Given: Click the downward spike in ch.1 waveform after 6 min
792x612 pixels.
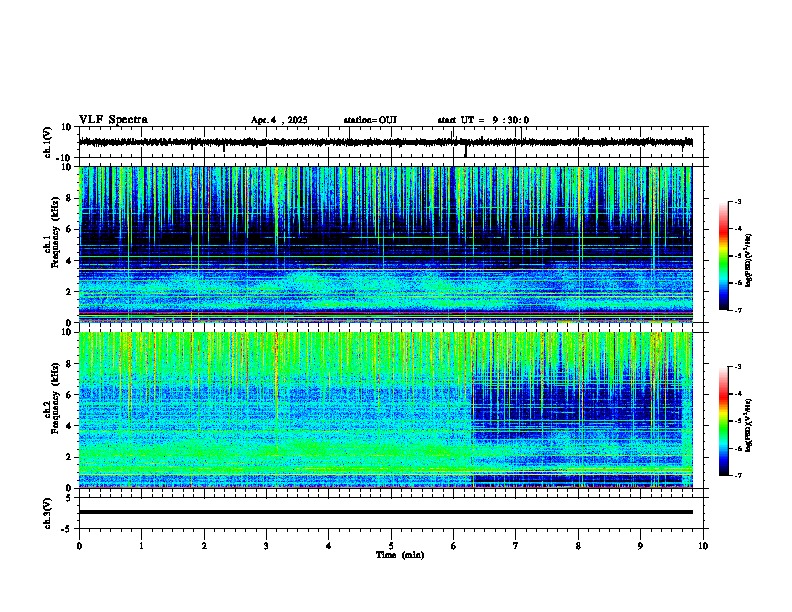Looking at the screenshot, I should [x=465, y=151].
